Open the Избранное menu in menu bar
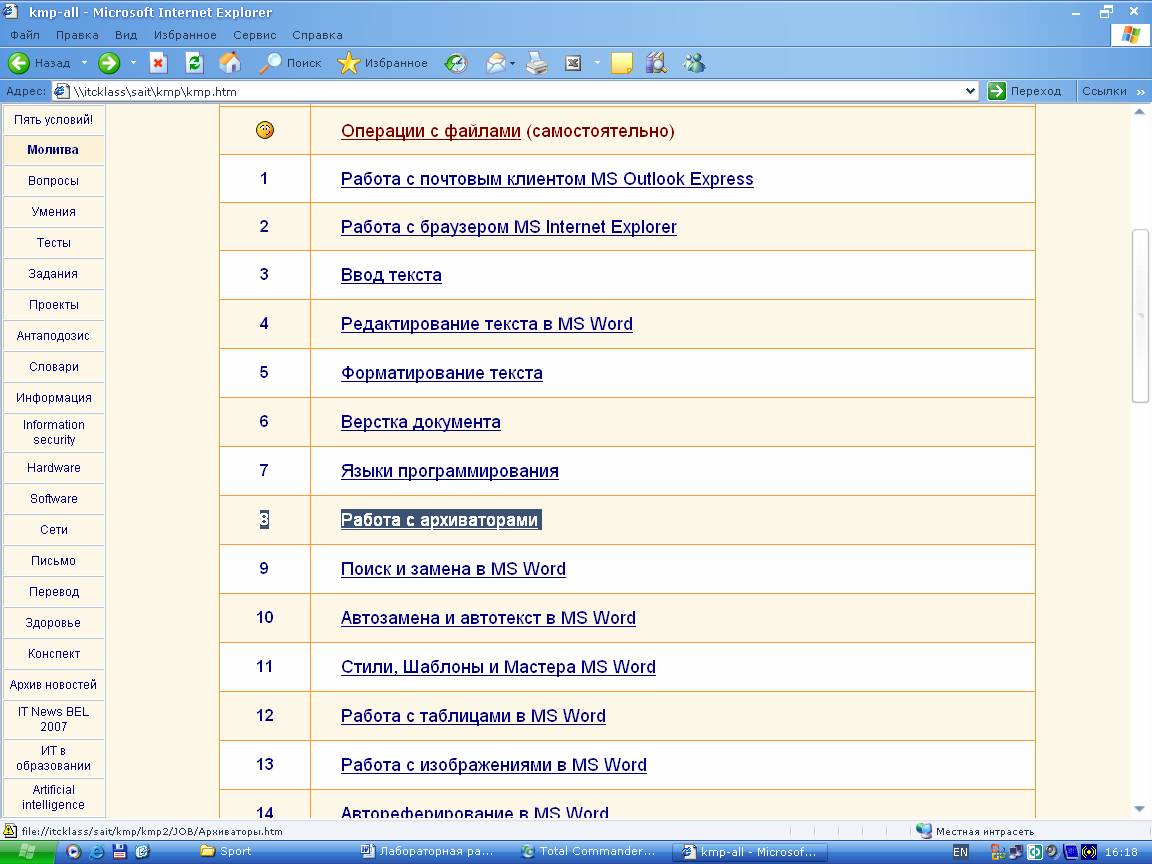This screenshot has height=864, width=1152. click(185, 35)
